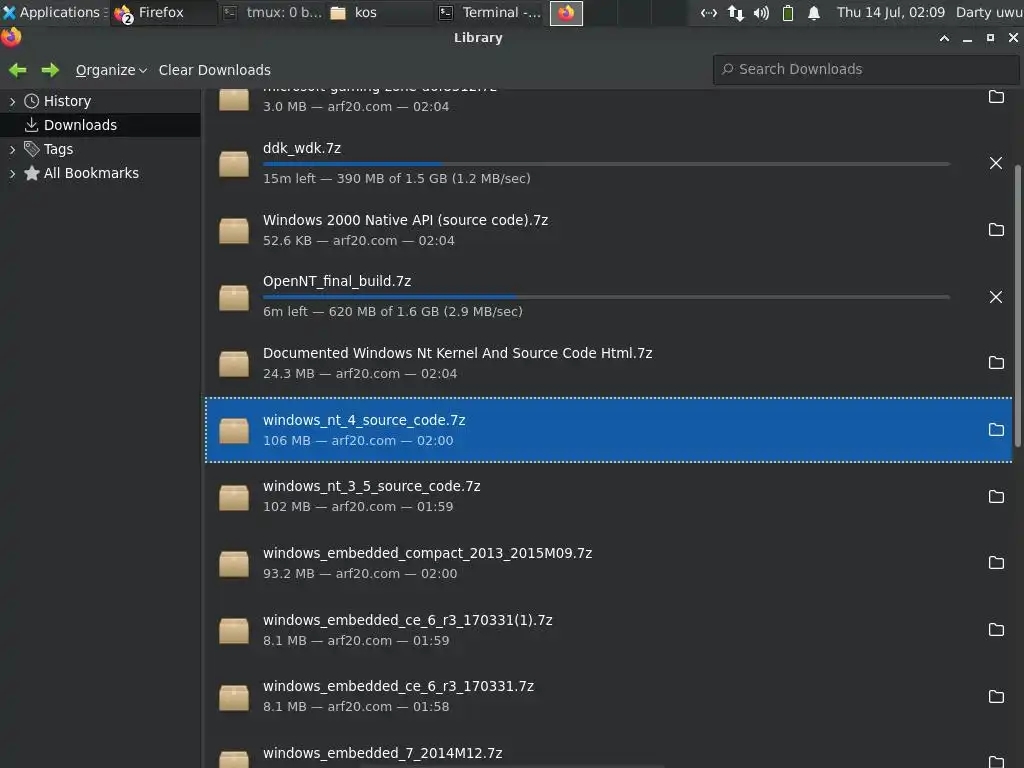Click the data transfer arrows tray icon

[735, 12]
